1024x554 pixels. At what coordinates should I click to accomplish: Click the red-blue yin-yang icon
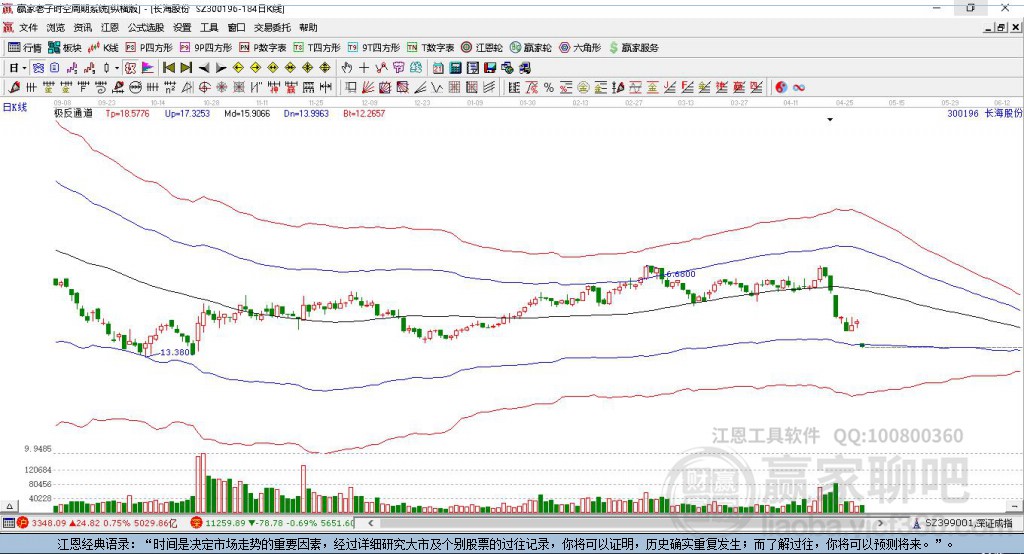coord(781,88)
